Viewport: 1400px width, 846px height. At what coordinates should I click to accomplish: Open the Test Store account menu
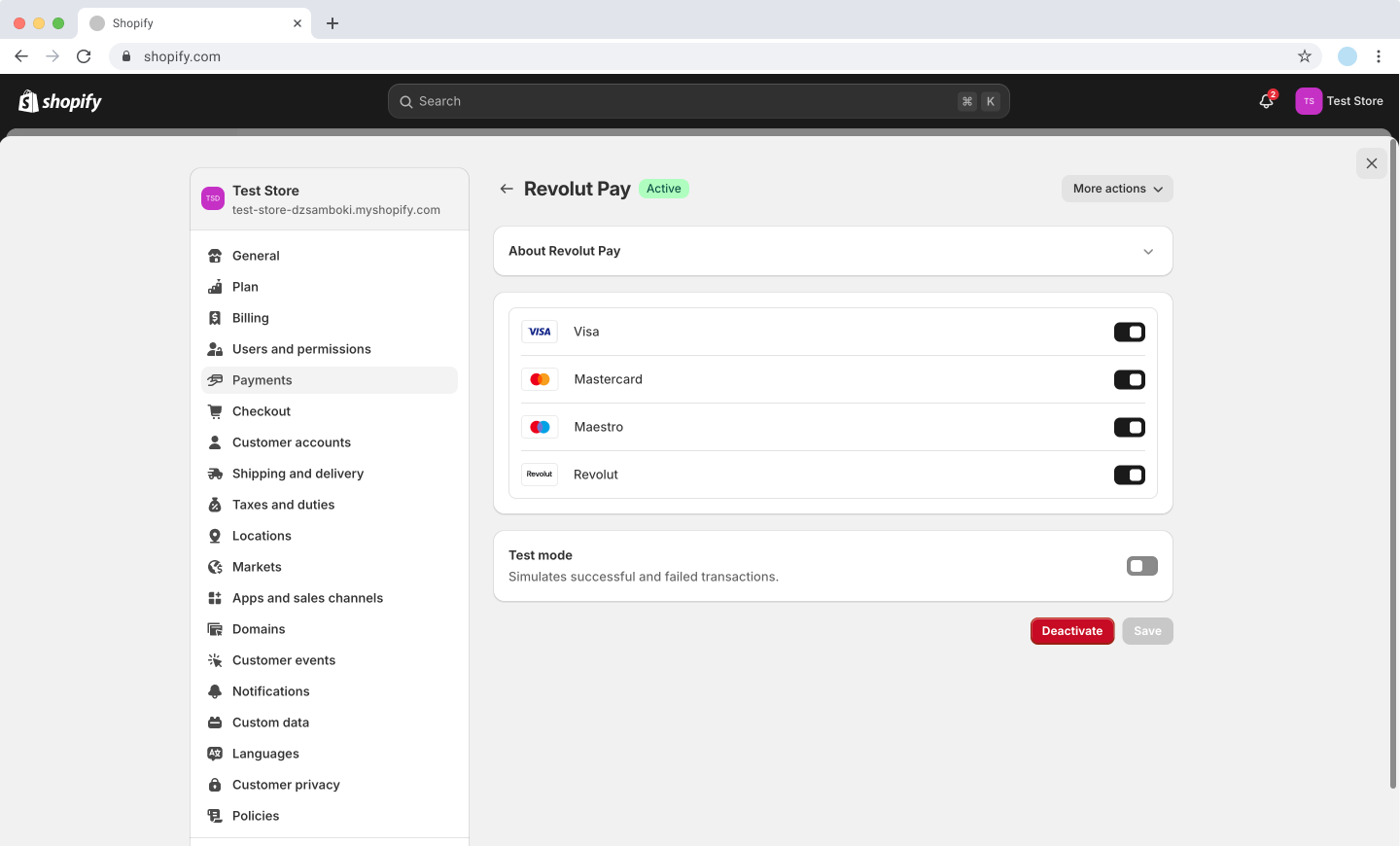1340,101
